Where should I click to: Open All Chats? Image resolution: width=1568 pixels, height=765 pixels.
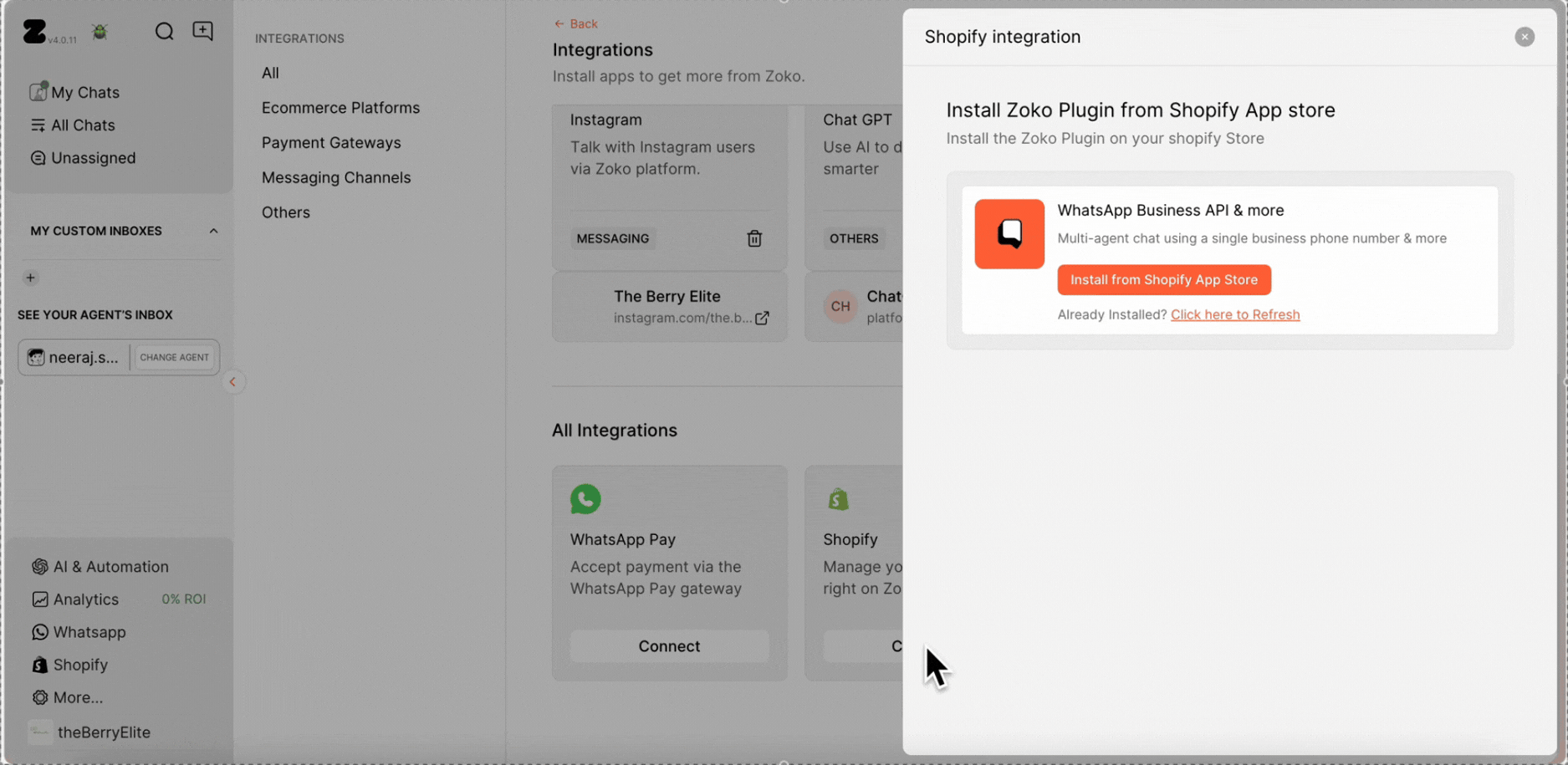click(x=73, y=125)
